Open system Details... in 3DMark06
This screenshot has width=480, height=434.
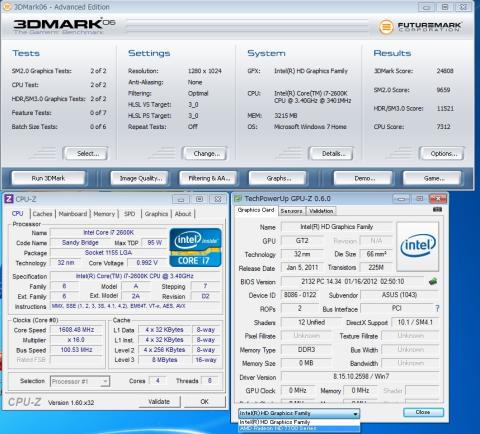[331, 154]
